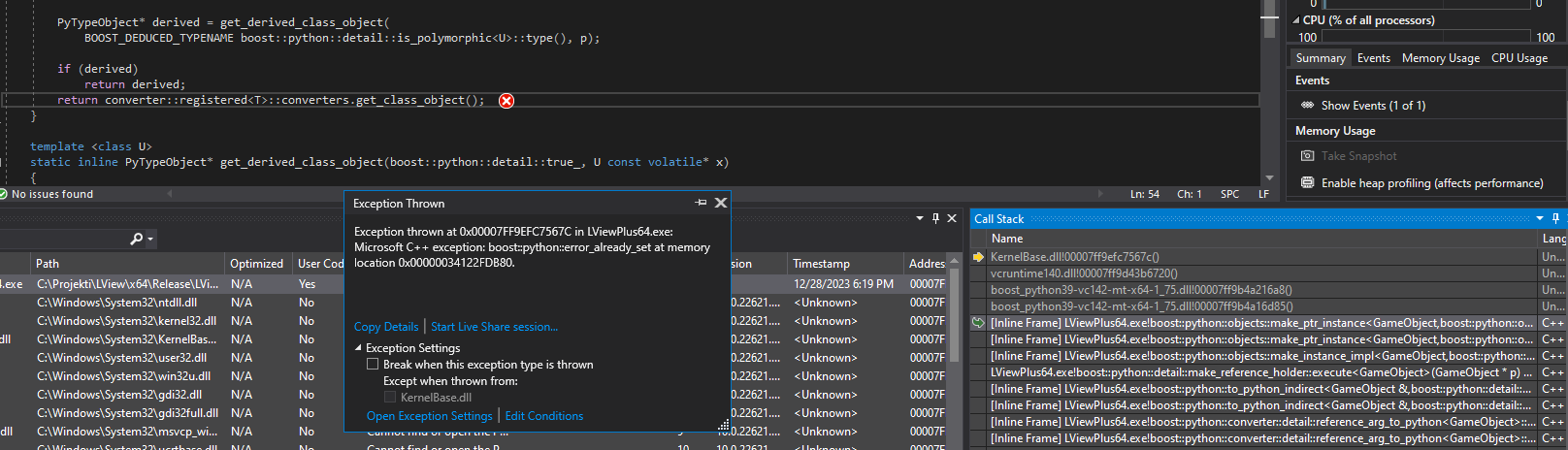Click the heap profiling icon

[1307, 182]
